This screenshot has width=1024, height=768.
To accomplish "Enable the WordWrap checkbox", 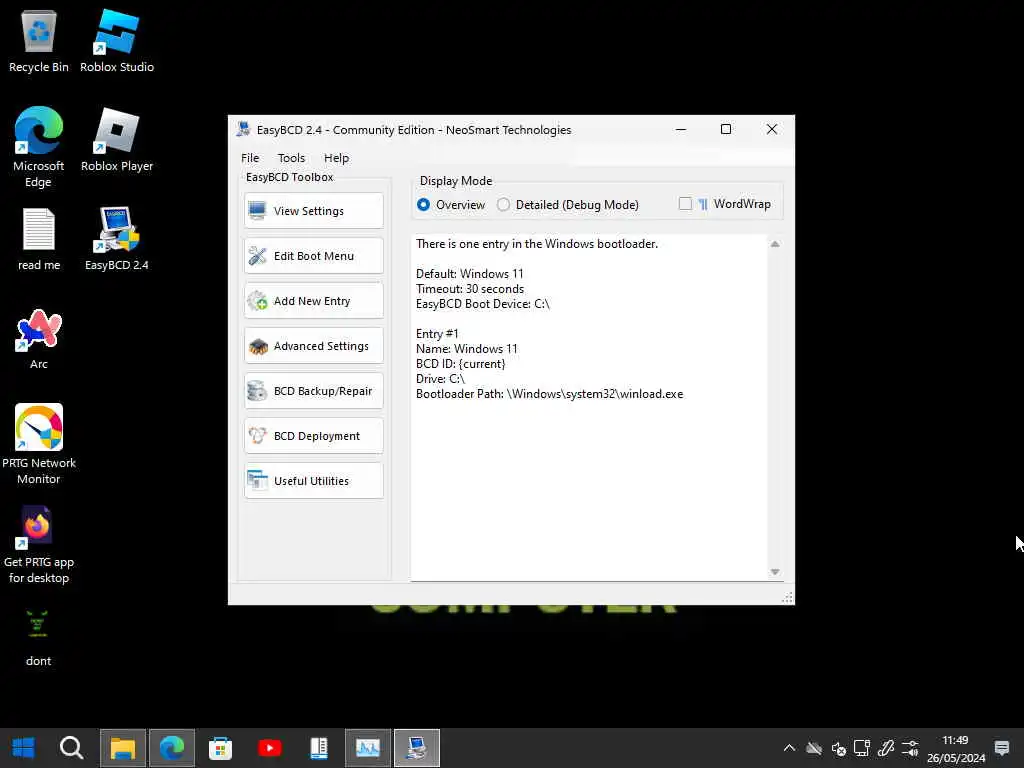I will click(x=685, y=204).
